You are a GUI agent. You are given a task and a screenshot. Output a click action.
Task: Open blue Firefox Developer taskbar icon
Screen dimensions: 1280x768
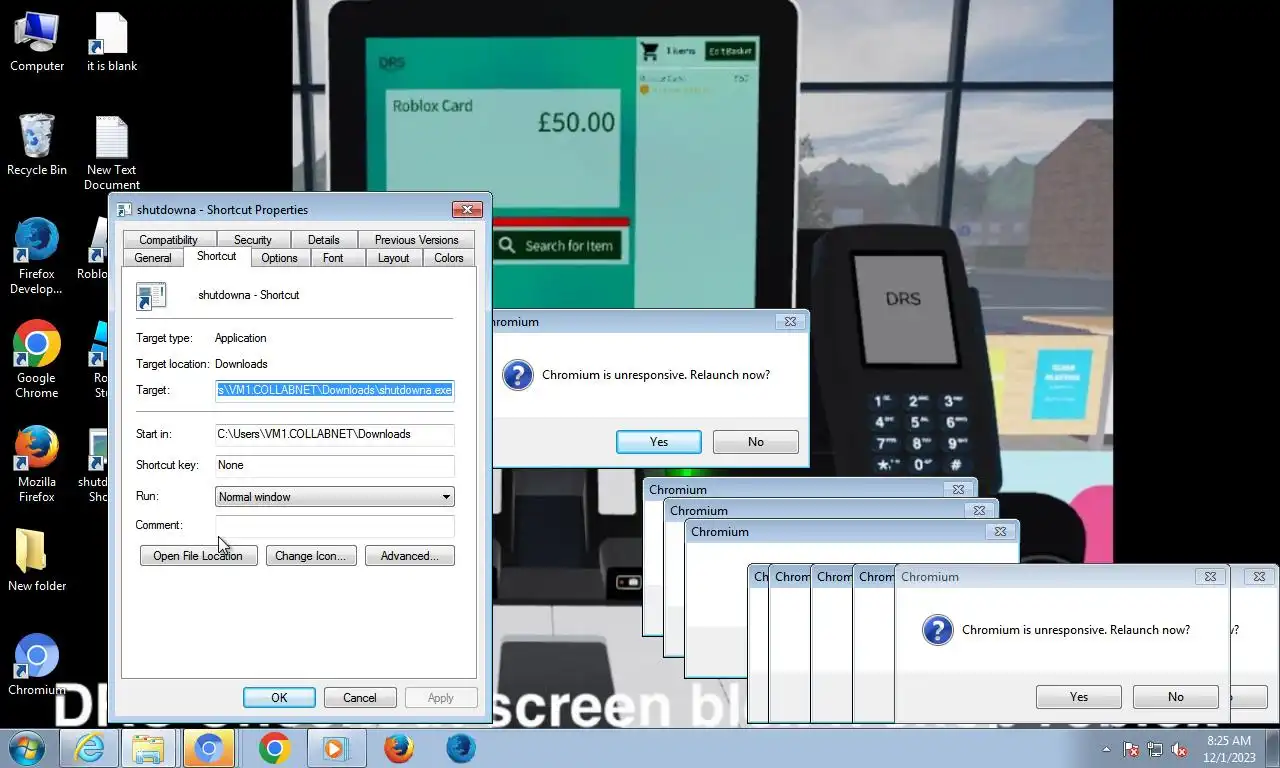[x=460, y=748]
